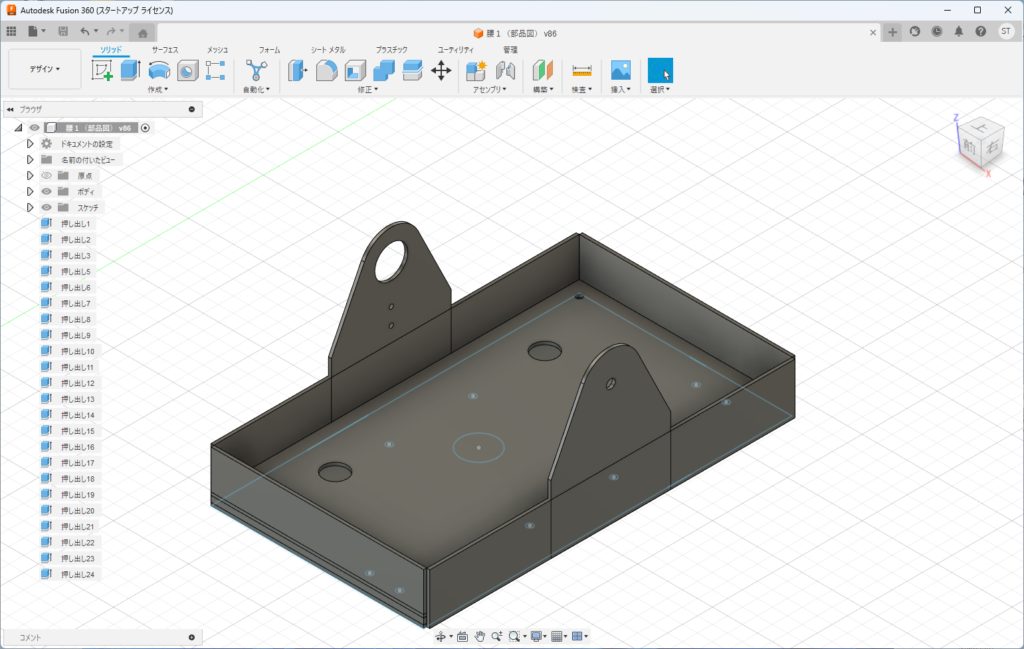1024x649 pixels.
Task: Click the Automated Modeling icon
Action: tap(257, 71)
